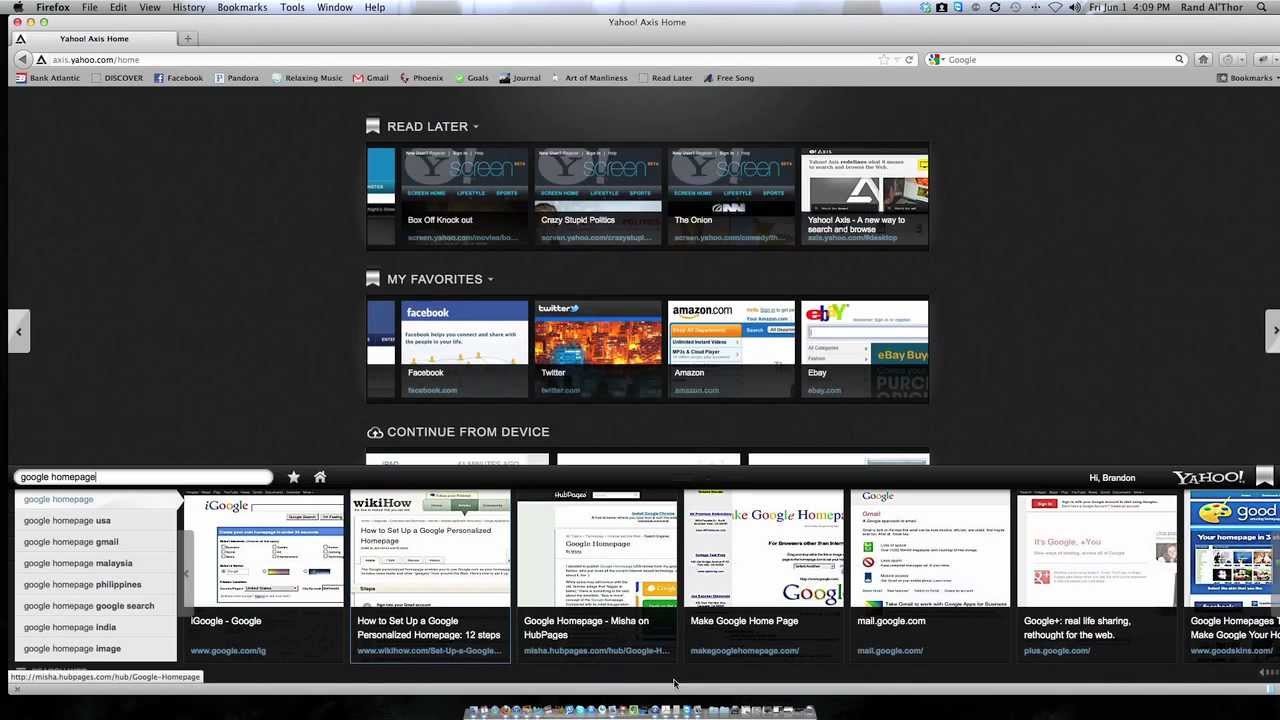This screenshot has height=720, width=1280.
Task: Click the Yahoo! logo in Axis bar
Action: point(1208,477)
